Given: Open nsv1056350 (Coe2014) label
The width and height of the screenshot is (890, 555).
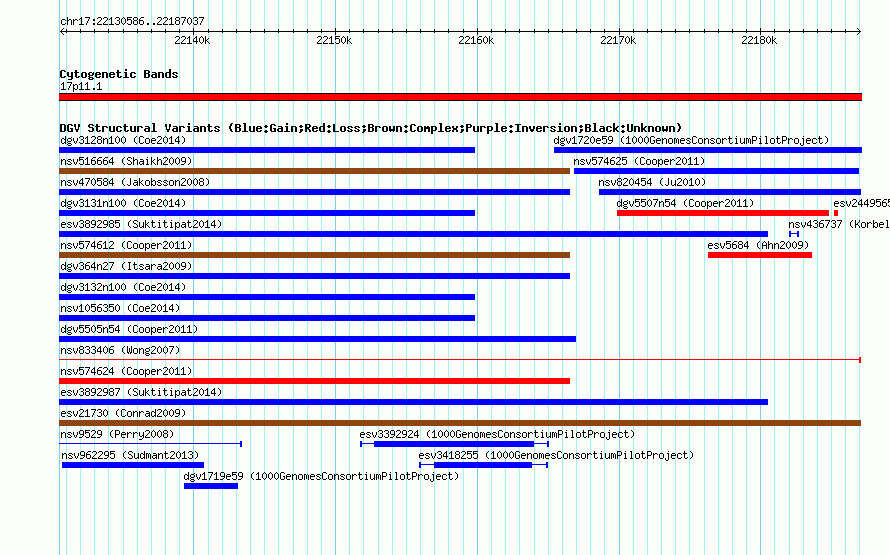Looking at the screenshot, I should point(120,308).
